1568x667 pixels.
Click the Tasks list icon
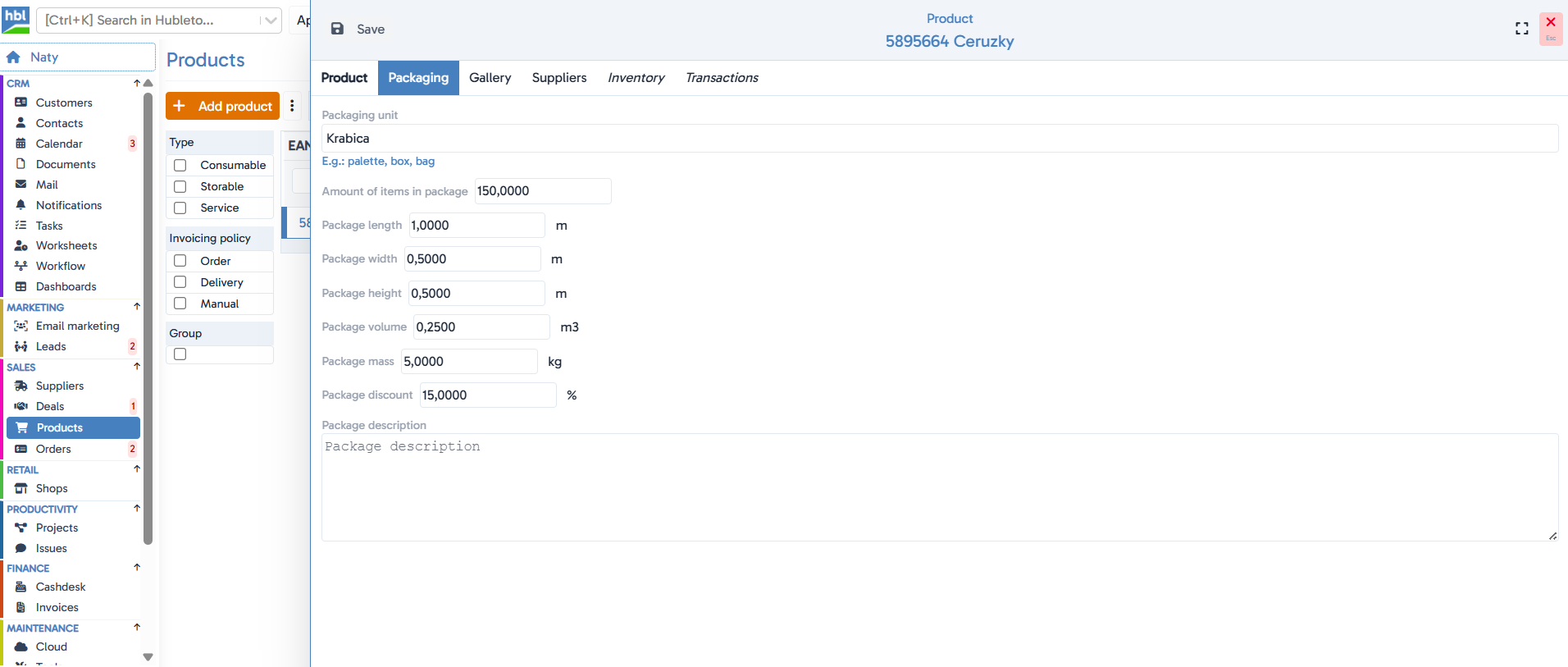tap(21, 226)
